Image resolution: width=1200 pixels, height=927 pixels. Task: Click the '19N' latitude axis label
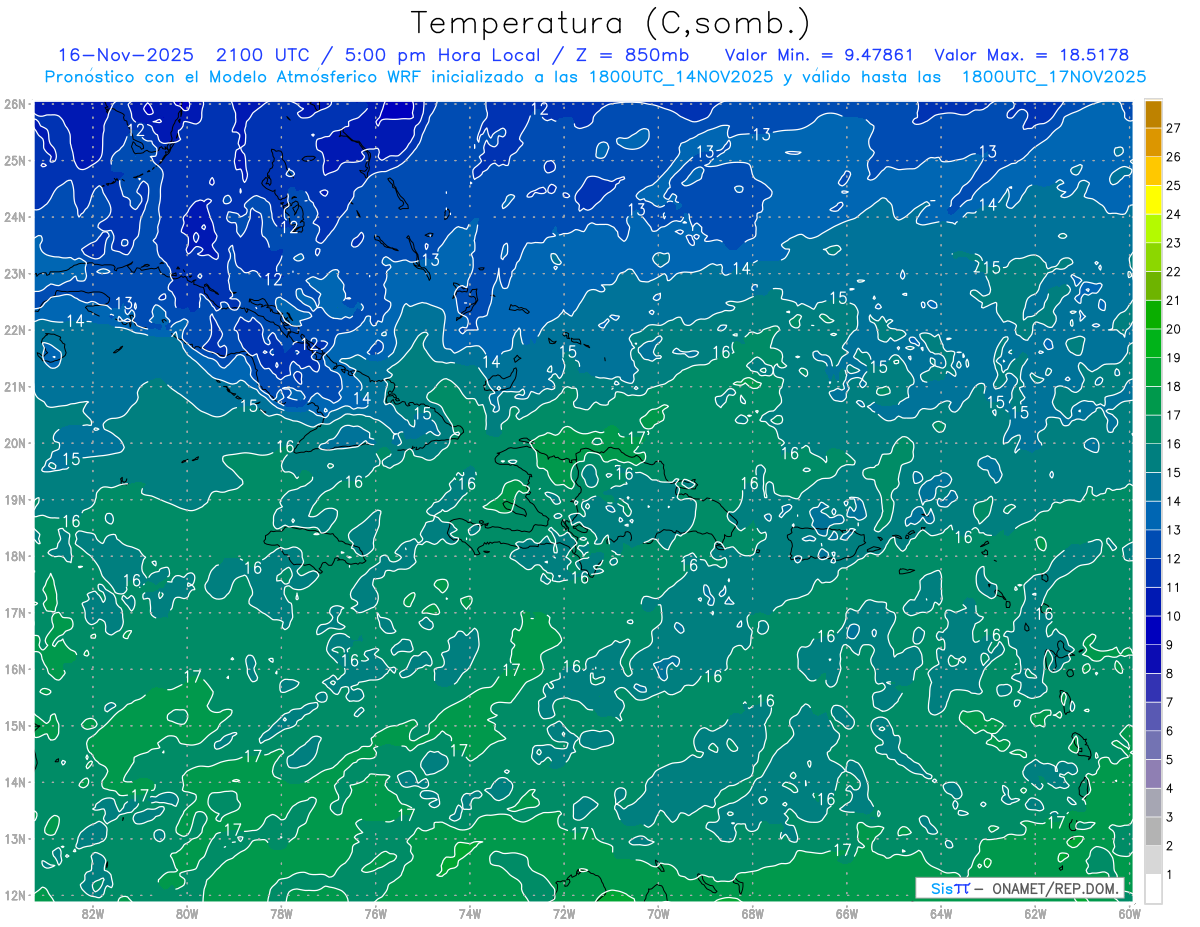coord(14,500)
